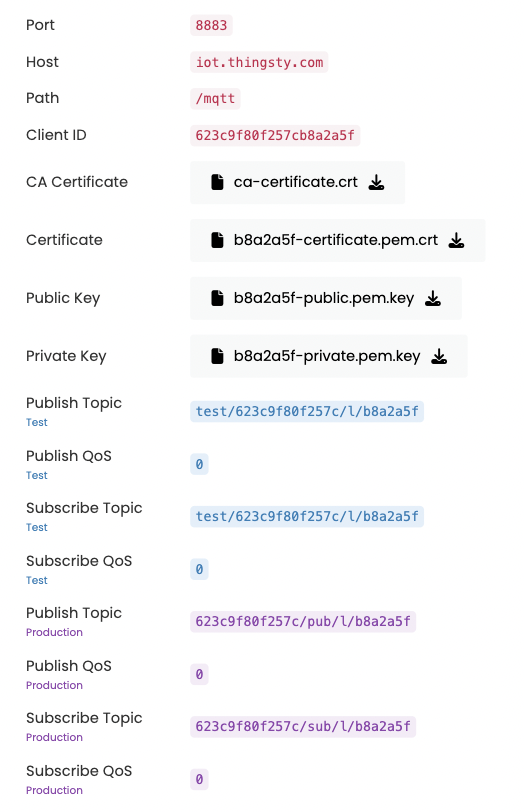Open the ca-certificate.crt file link

pos(296,182)
